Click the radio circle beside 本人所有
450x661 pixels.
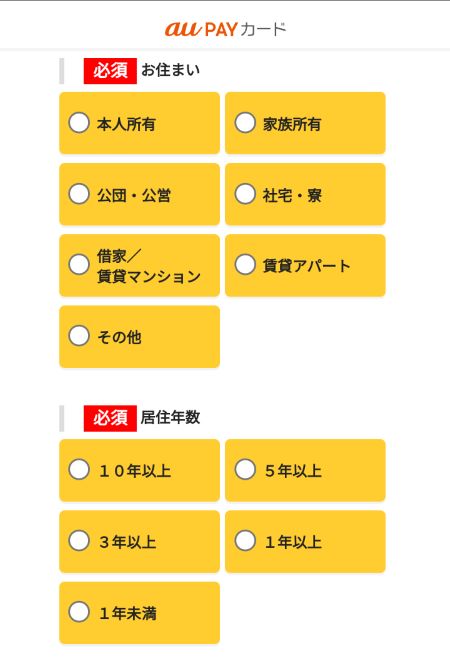coord(79,123)
